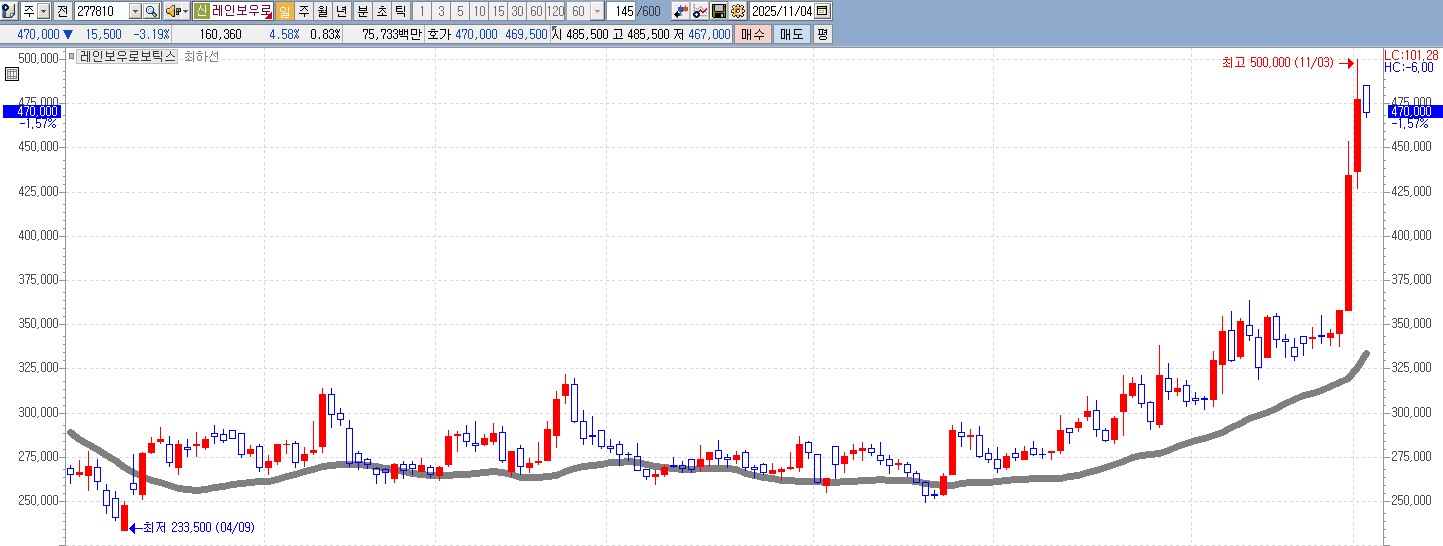
Task: Switch to 월 monthly chart period
Action: point(323,11)
